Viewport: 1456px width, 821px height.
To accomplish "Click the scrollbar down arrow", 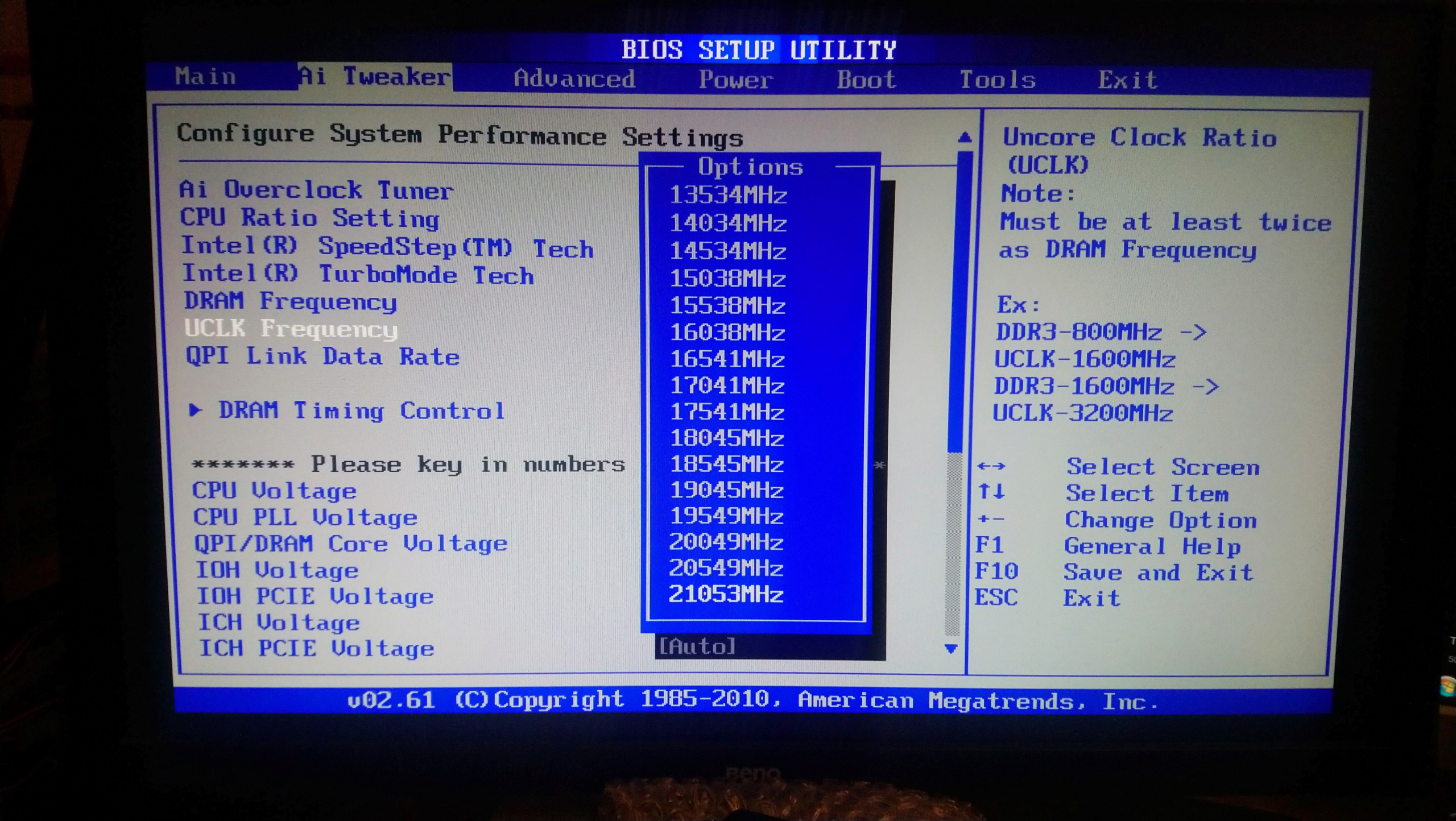I will (950, 648).
